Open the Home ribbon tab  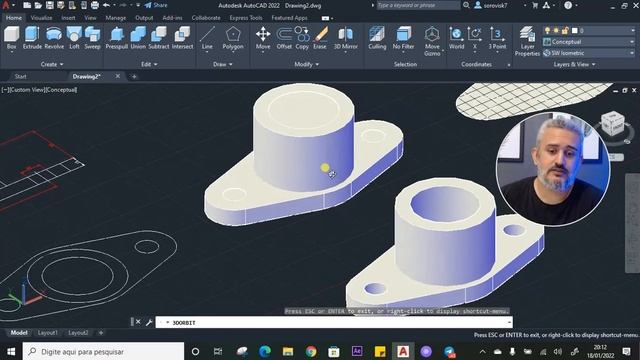pos(14,18)
